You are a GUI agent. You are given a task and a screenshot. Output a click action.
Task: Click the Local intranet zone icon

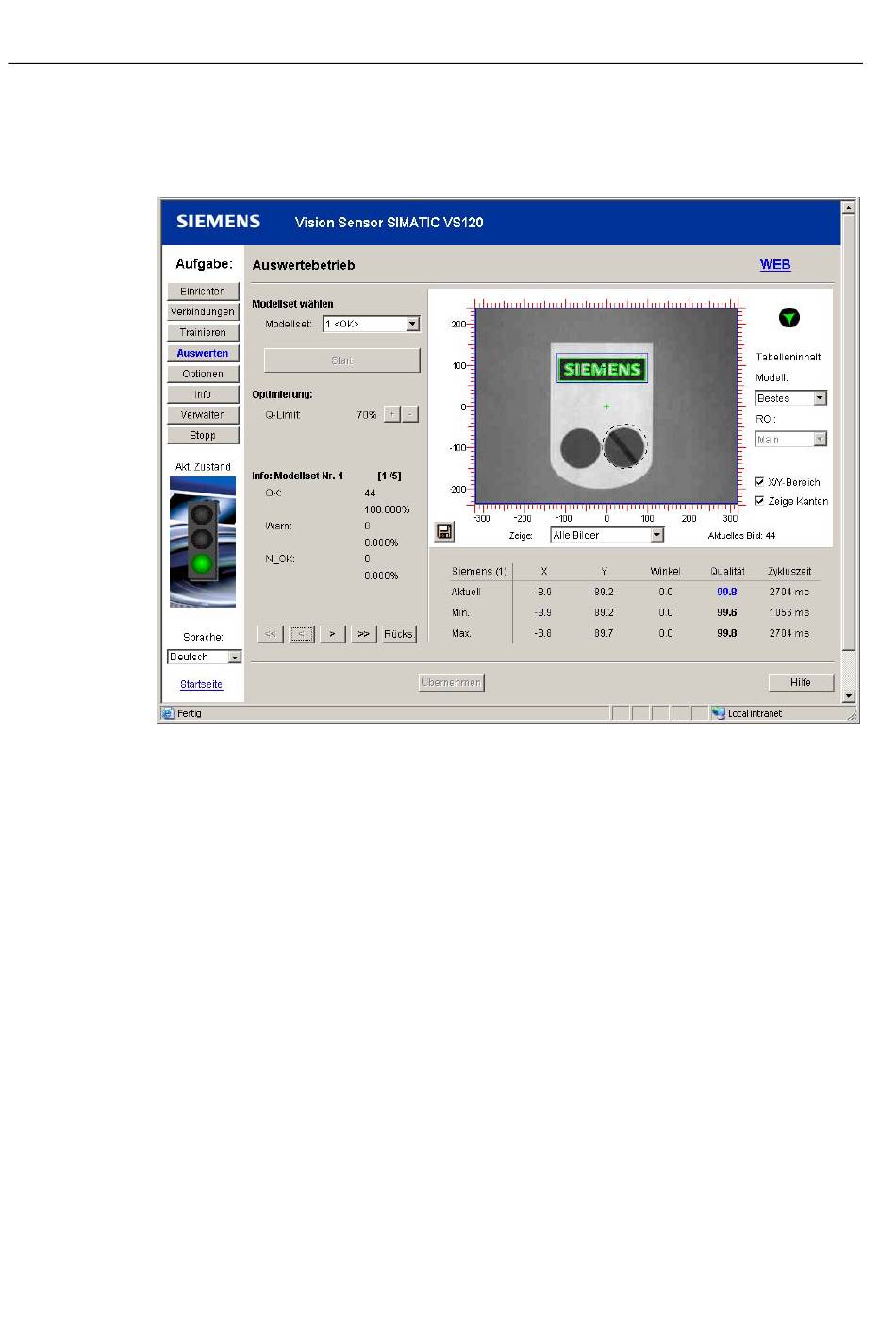(718, 714)
